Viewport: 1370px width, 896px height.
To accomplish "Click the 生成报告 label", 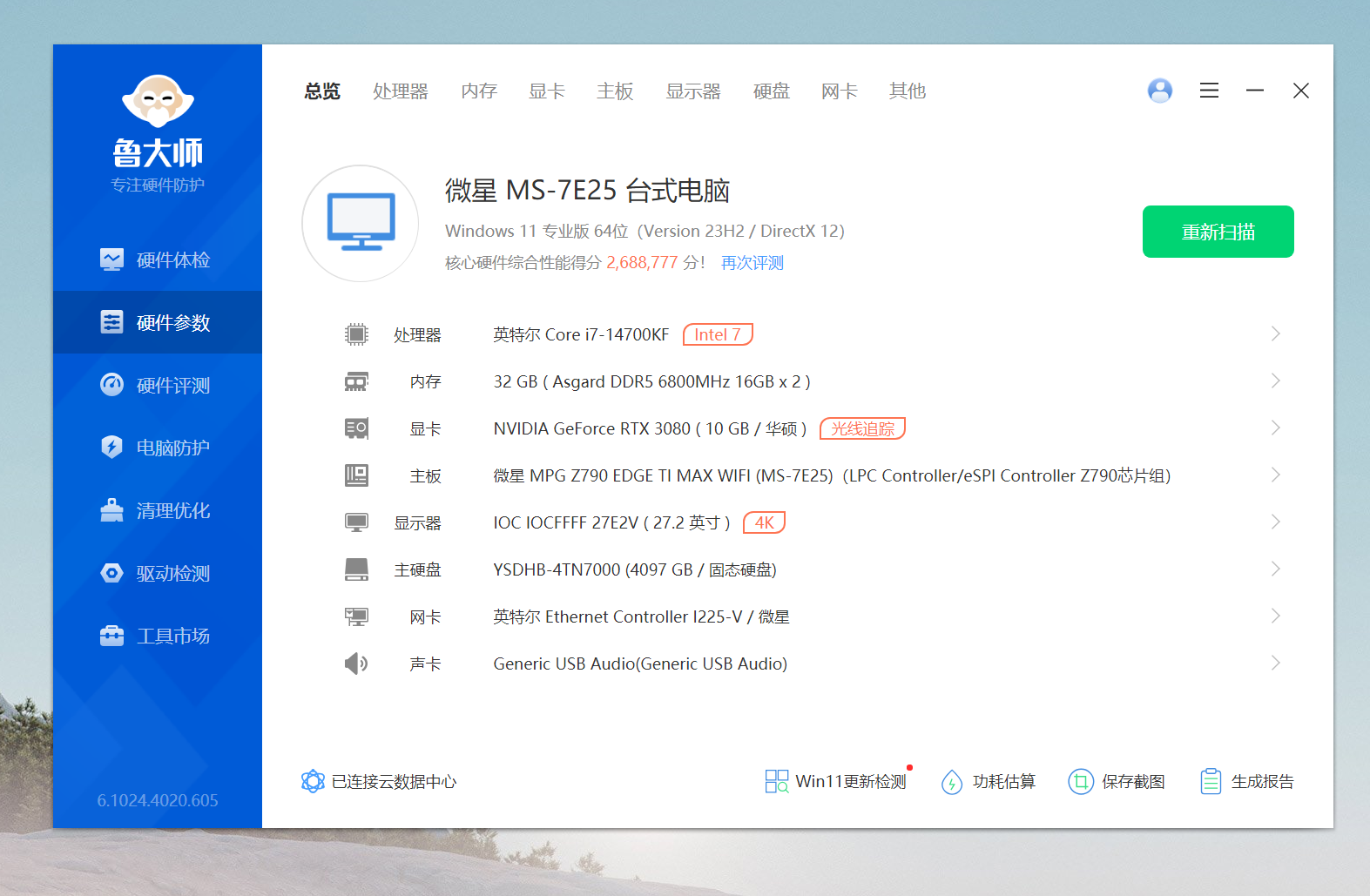I will click(x=1262, y=782).
